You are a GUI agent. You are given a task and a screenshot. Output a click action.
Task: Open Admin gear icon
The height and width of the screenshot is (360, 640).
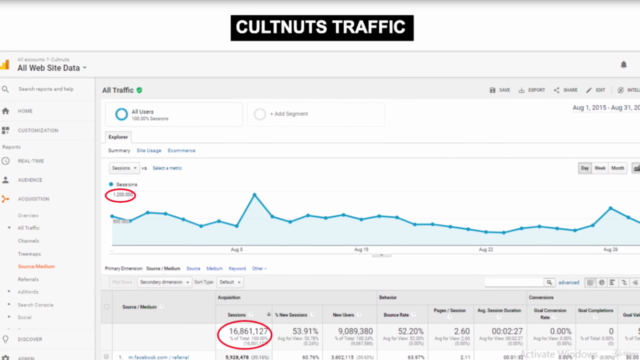click(5, 358)
